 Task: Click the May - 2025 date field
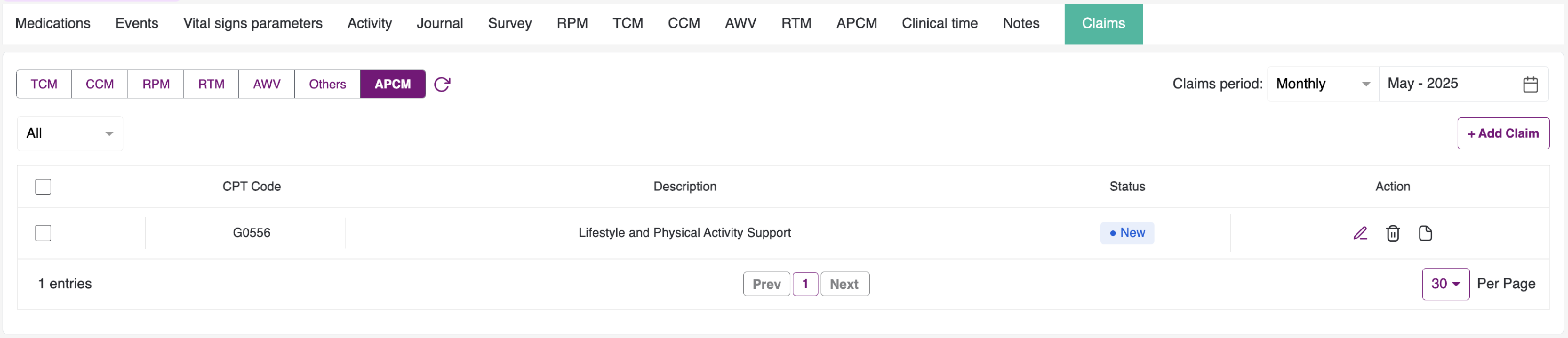pos(1449,84)
